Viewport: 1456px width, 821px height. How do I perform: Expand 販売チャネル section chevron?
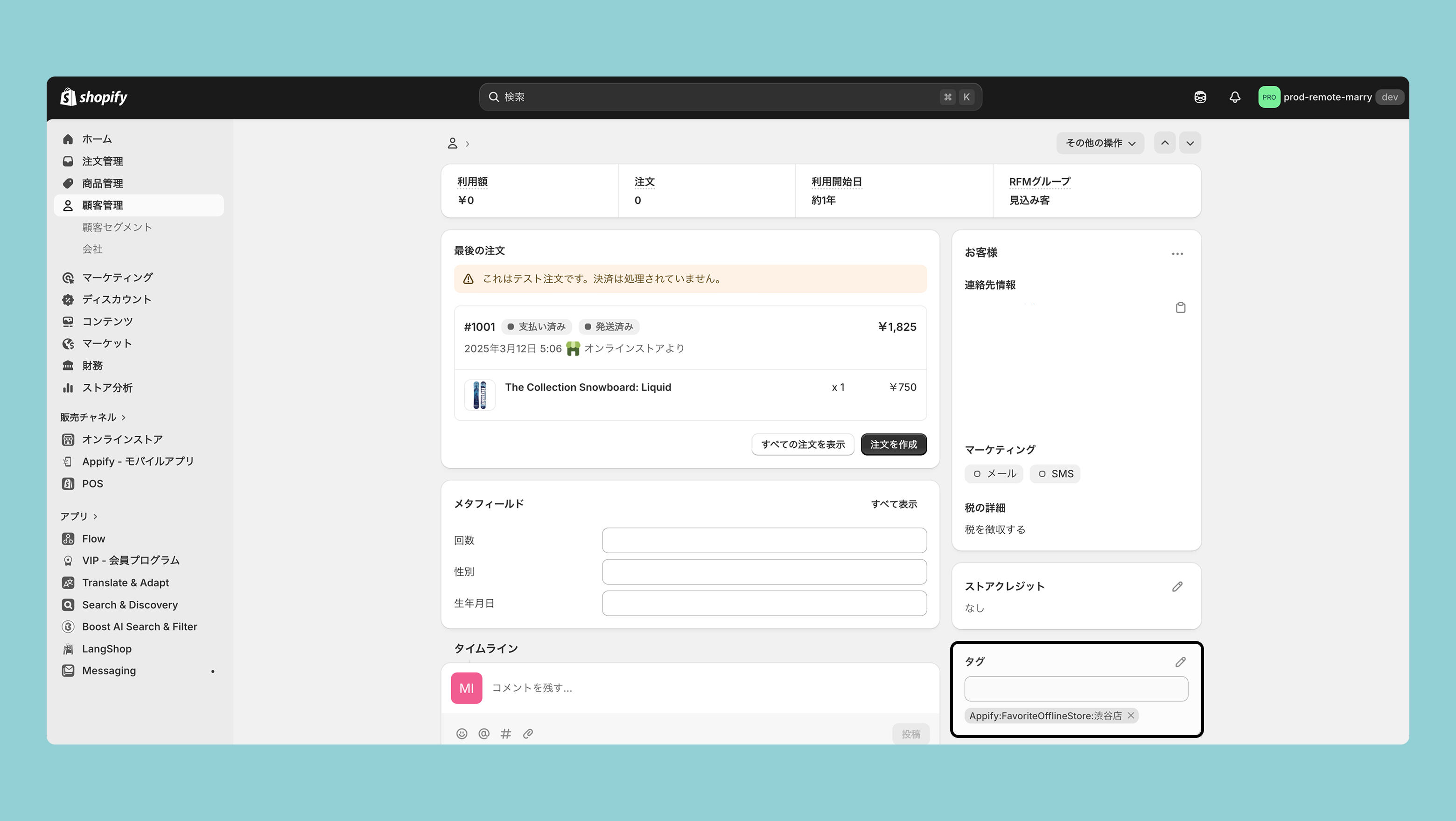[124, 417]
